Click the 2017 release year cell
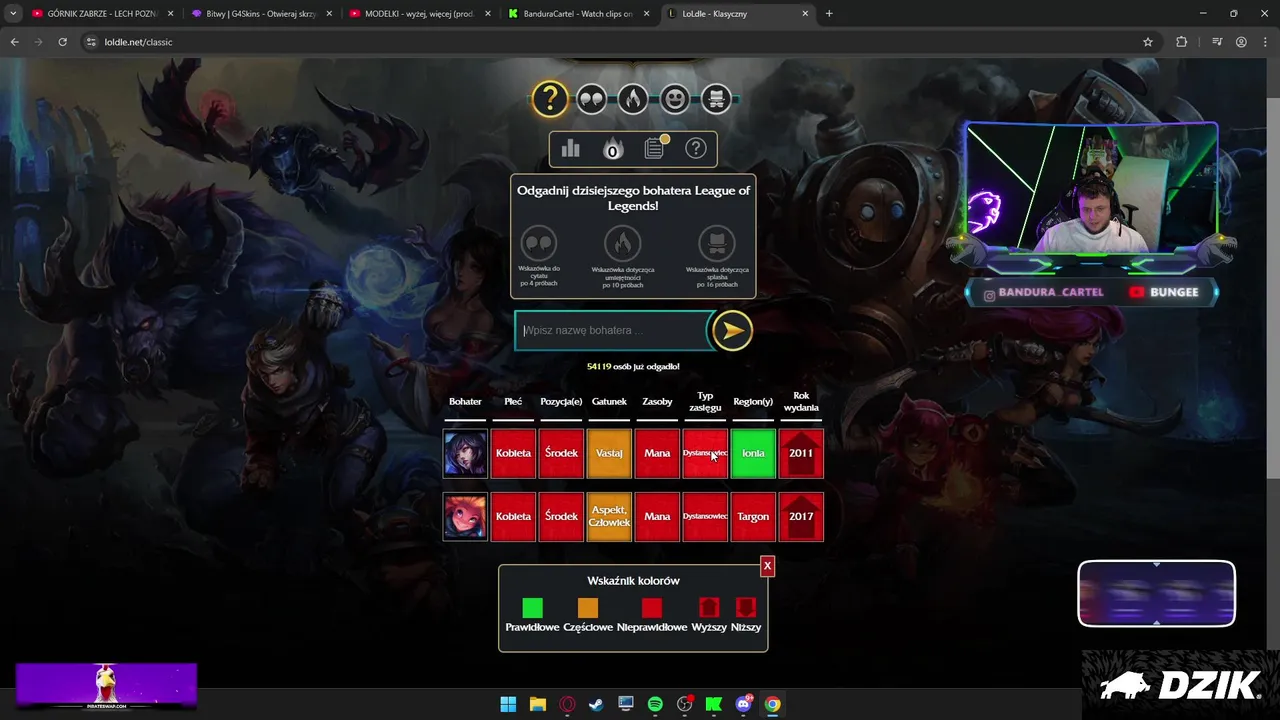This screenshot has width=1280, height=720. pyautogui.click(x=801, y=516)
